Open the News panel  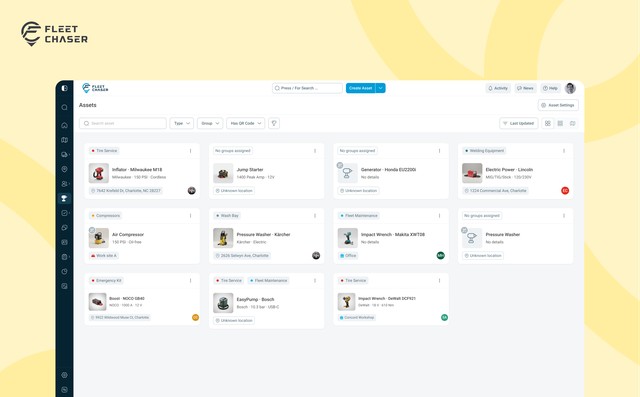pyautogui.click(x=525, y=88)
